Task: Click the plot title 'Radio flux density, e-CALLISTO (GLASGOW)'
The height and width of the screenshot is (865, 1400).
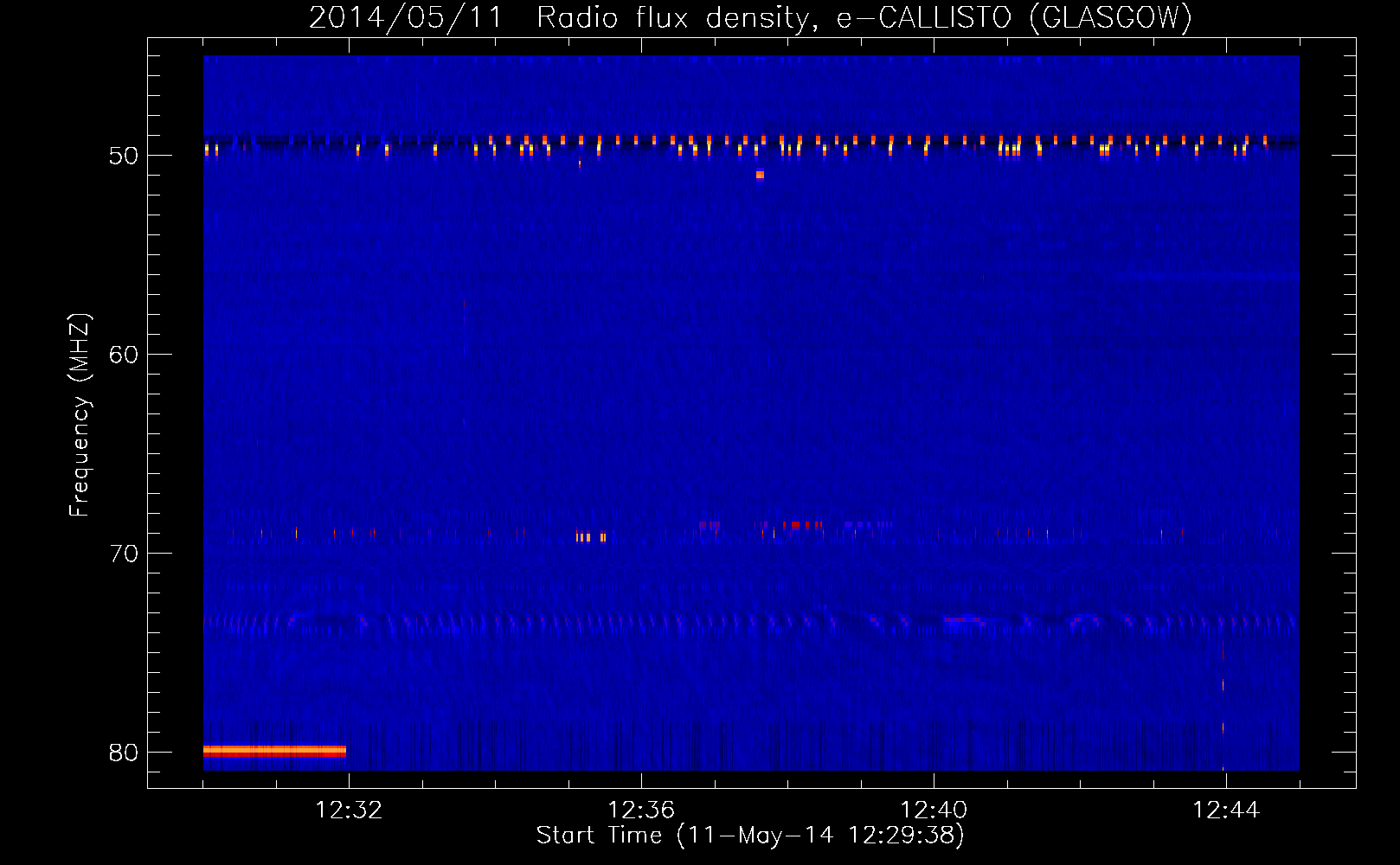Action: click(x=864, y=18)
